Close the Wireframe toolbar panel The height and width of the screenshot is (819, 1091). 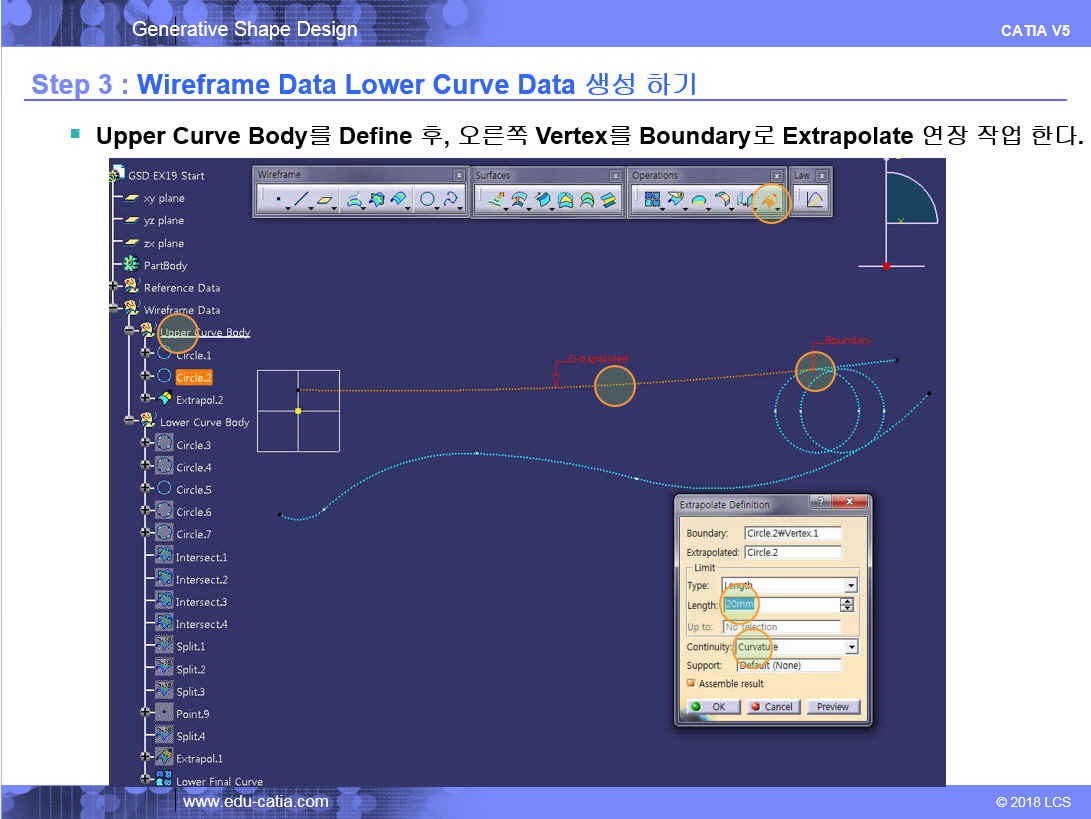(x=461, y=176)
